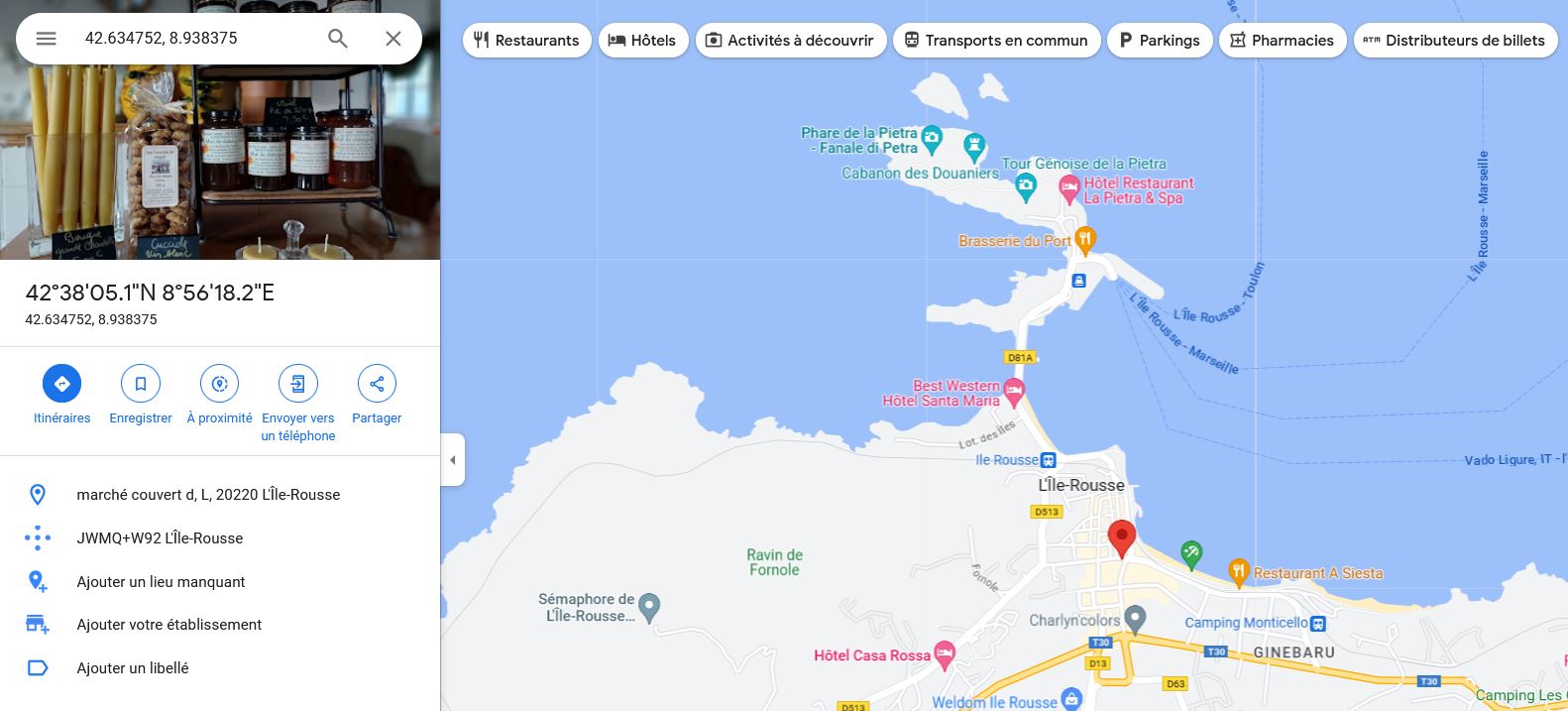Filter by Transports en commun
This screenshot has width=1568, height=711.
coord(996,41)
